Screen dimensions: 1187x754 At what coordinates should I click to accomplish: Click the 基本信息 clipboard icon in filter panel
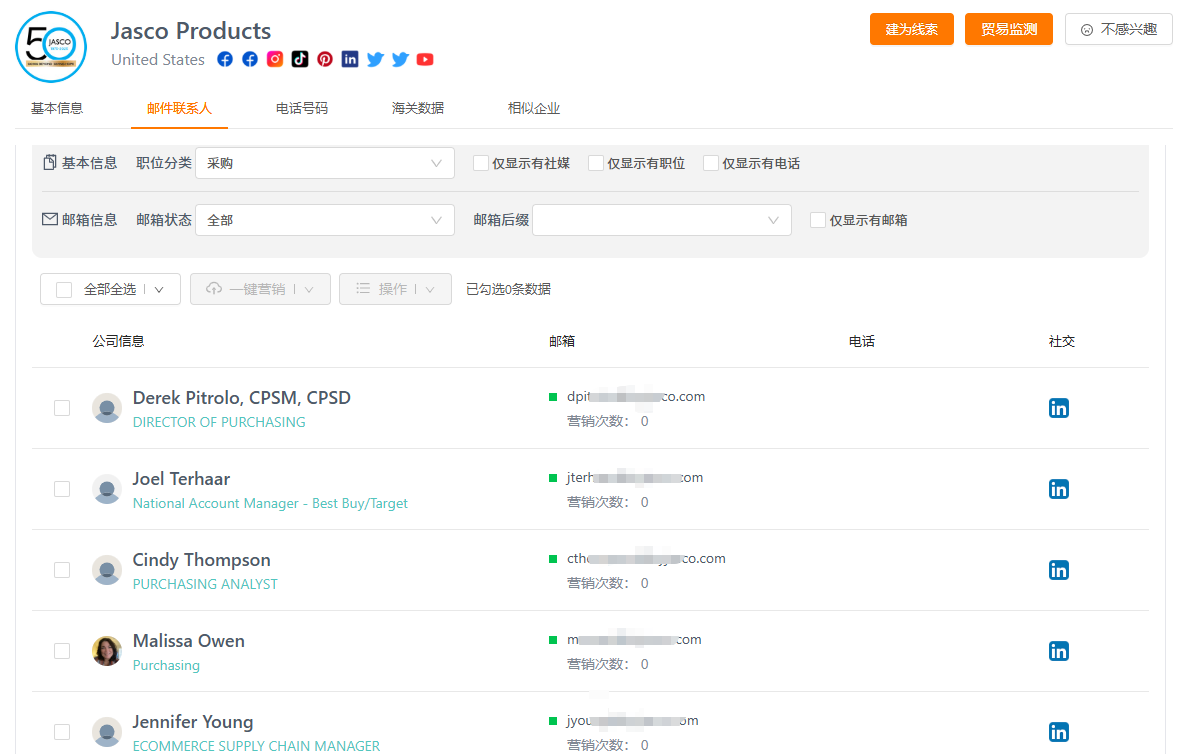pos(50,163)
